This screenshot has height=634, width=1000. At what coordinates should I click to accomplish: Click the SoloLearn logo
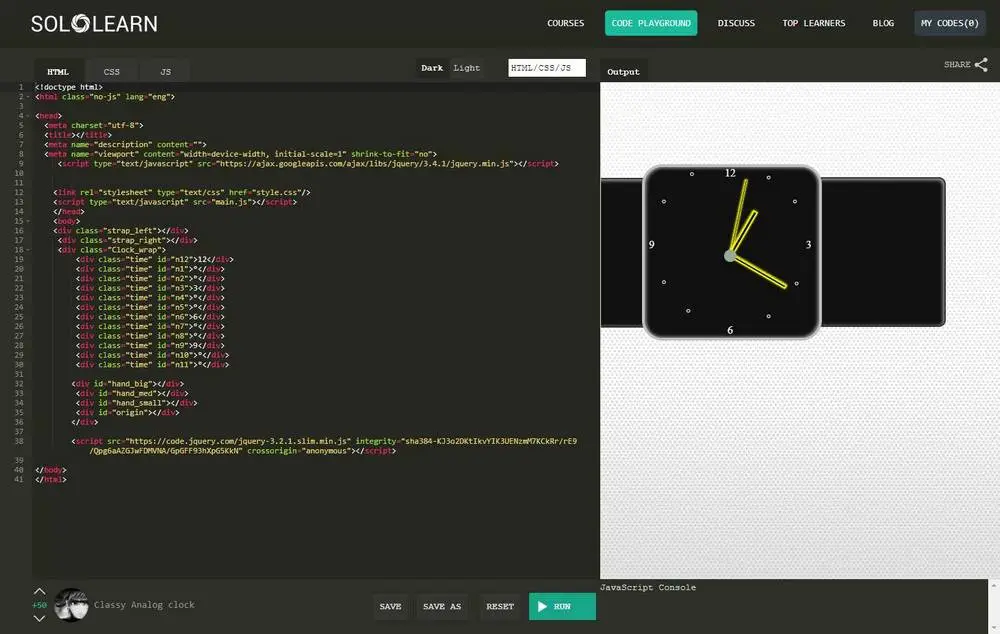click(94, 24)
